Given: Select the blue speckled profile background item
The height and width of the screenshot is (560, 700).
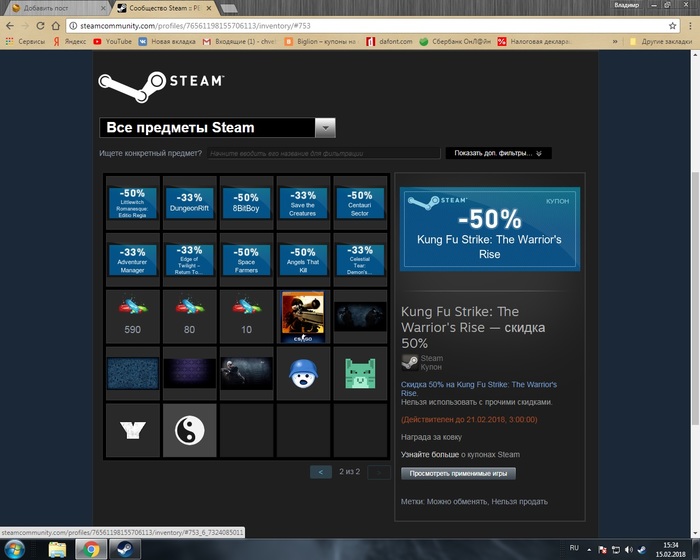Looking at the screenshot, I should [x=133, y=373].
